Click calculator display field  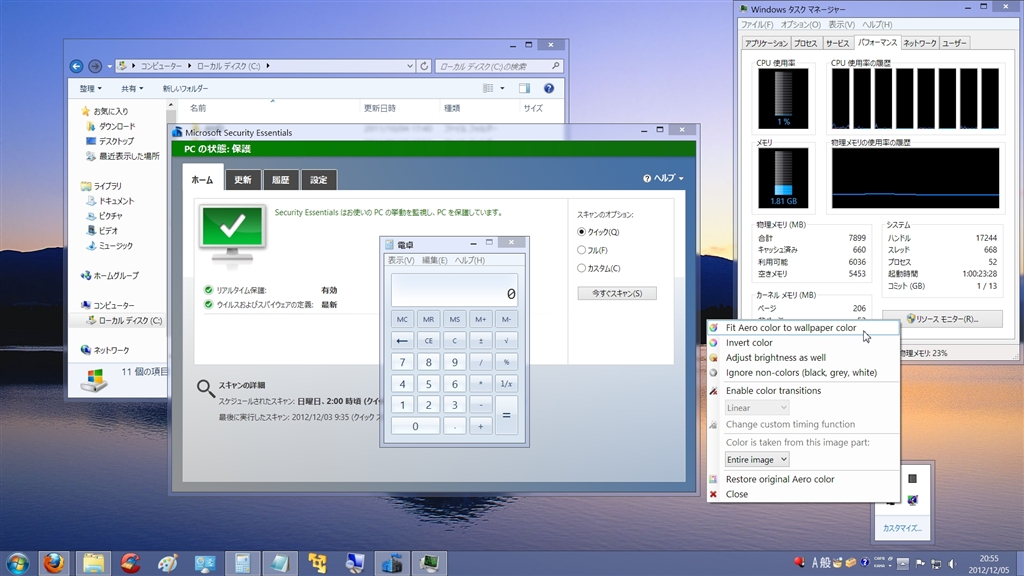coord(454,290)
